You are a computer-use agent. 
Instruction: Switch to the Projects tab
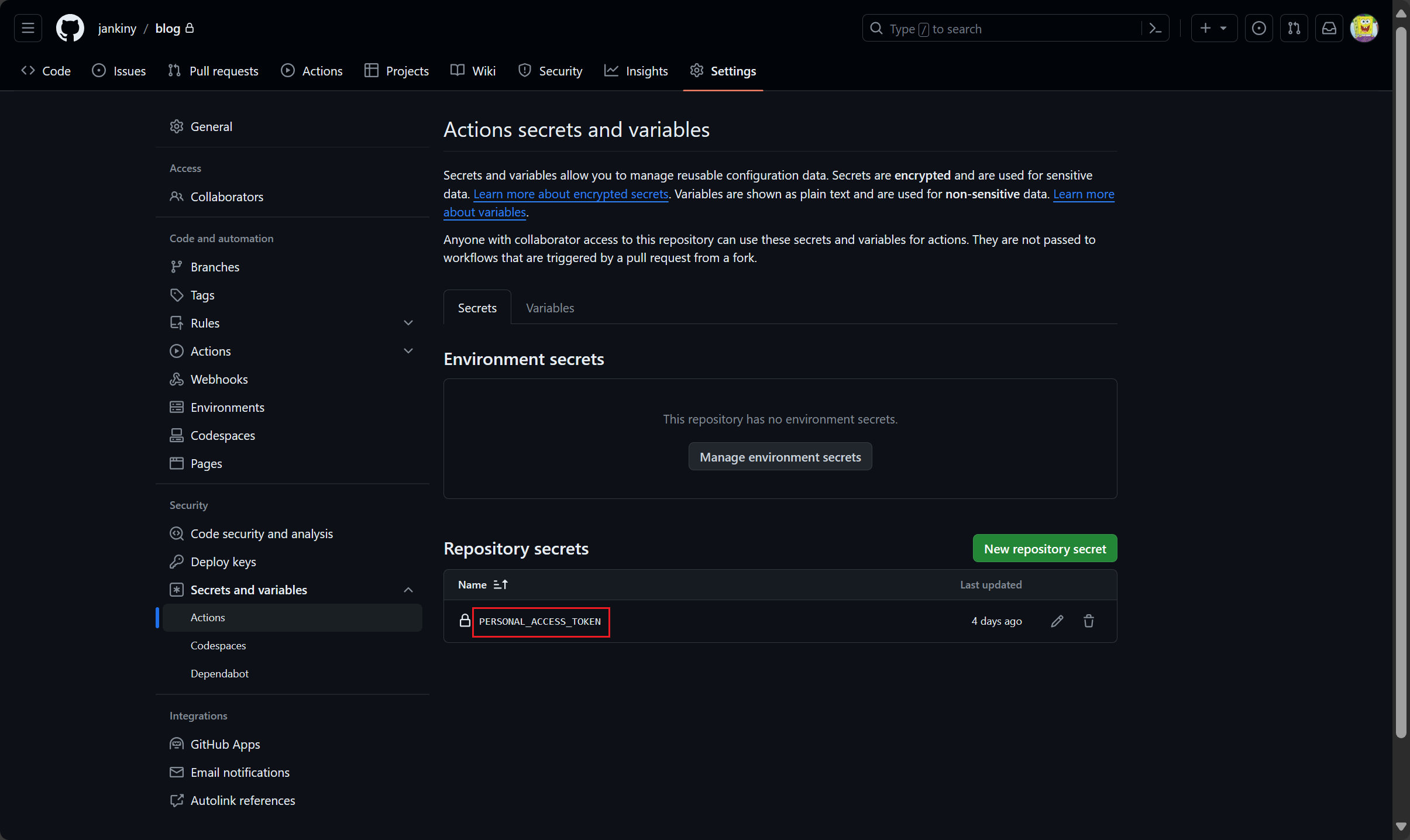[397, 71]
